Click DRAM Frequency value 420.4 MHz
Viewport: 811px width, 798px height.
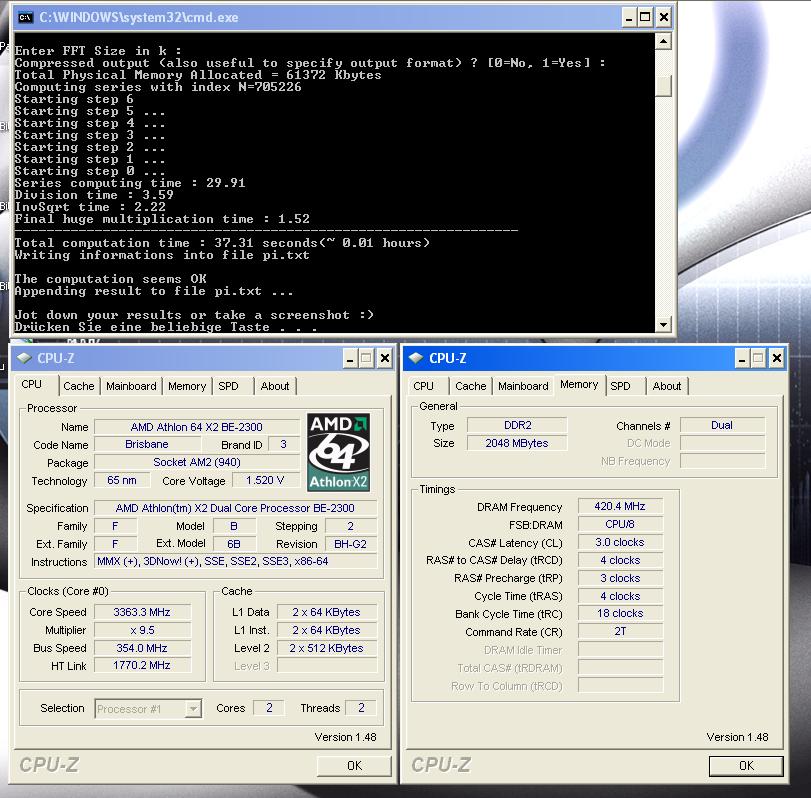[620, 506]
